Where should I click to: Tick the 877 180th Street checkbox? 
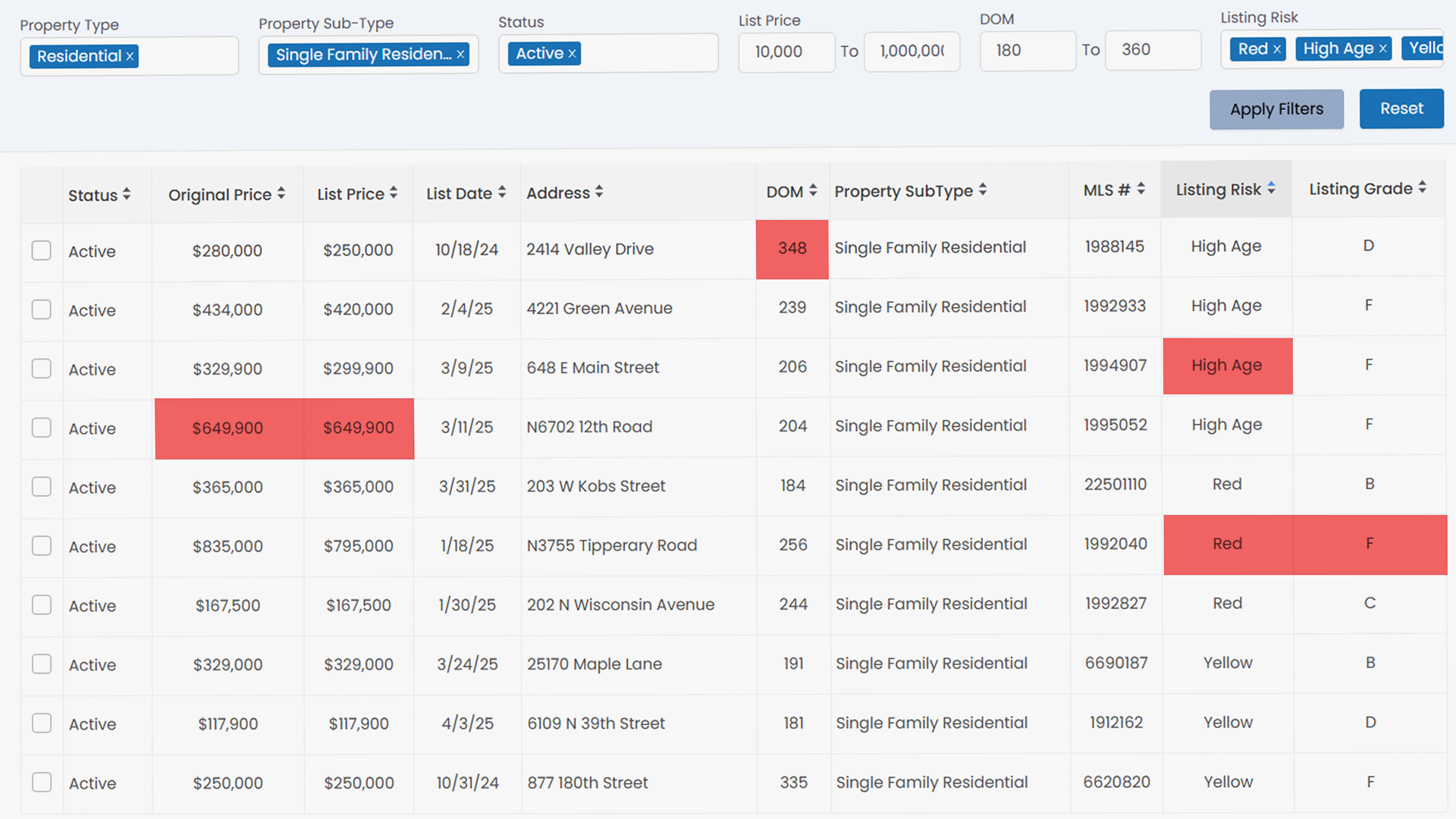(42, 783)
